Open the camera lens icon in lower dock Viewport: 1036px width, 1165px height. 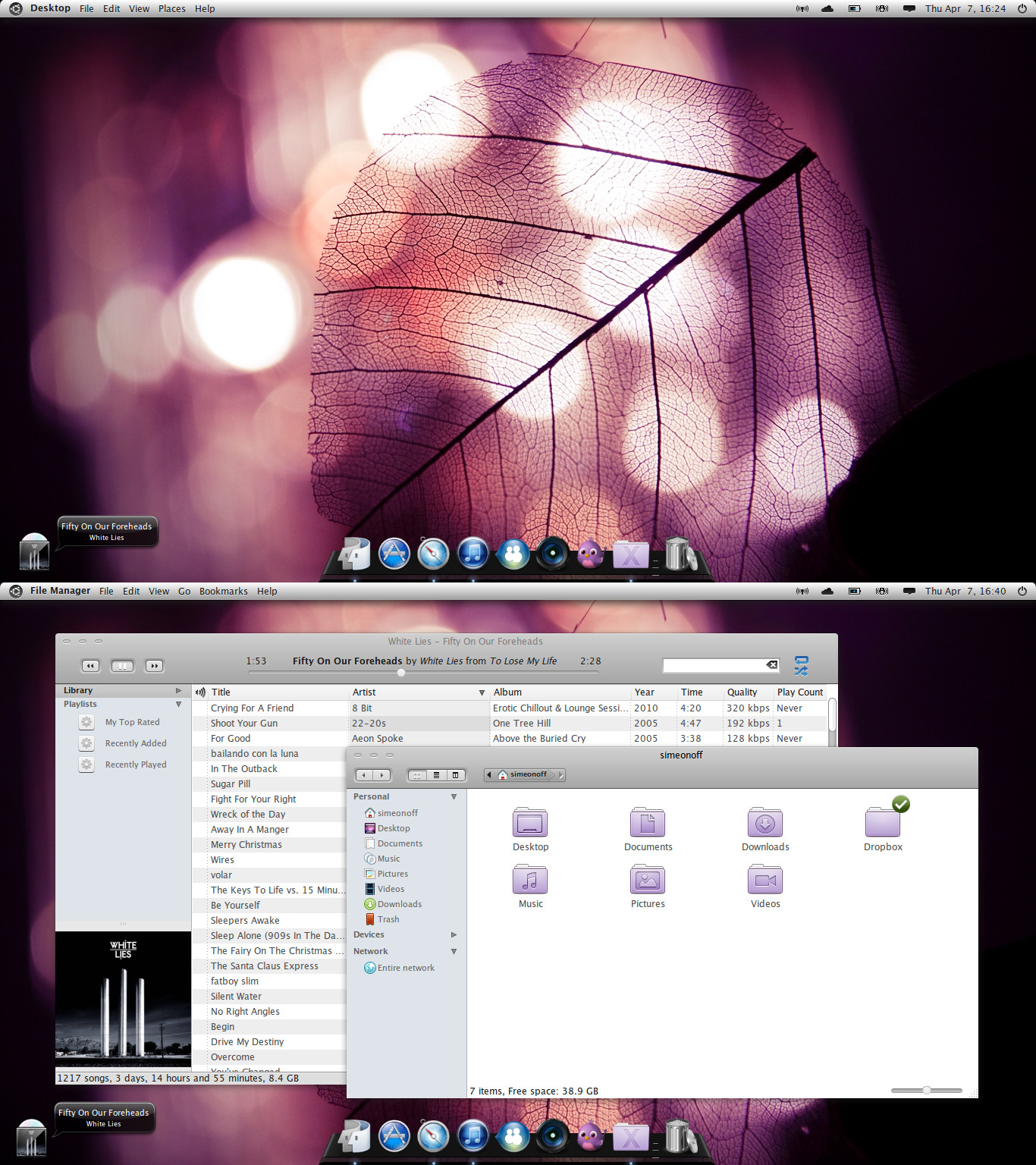click(x=552, y=1136)
